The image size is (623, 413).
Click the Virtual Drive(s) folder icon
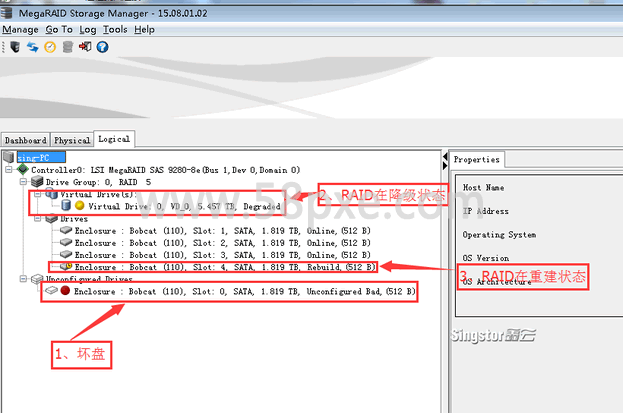pos(52,194)
